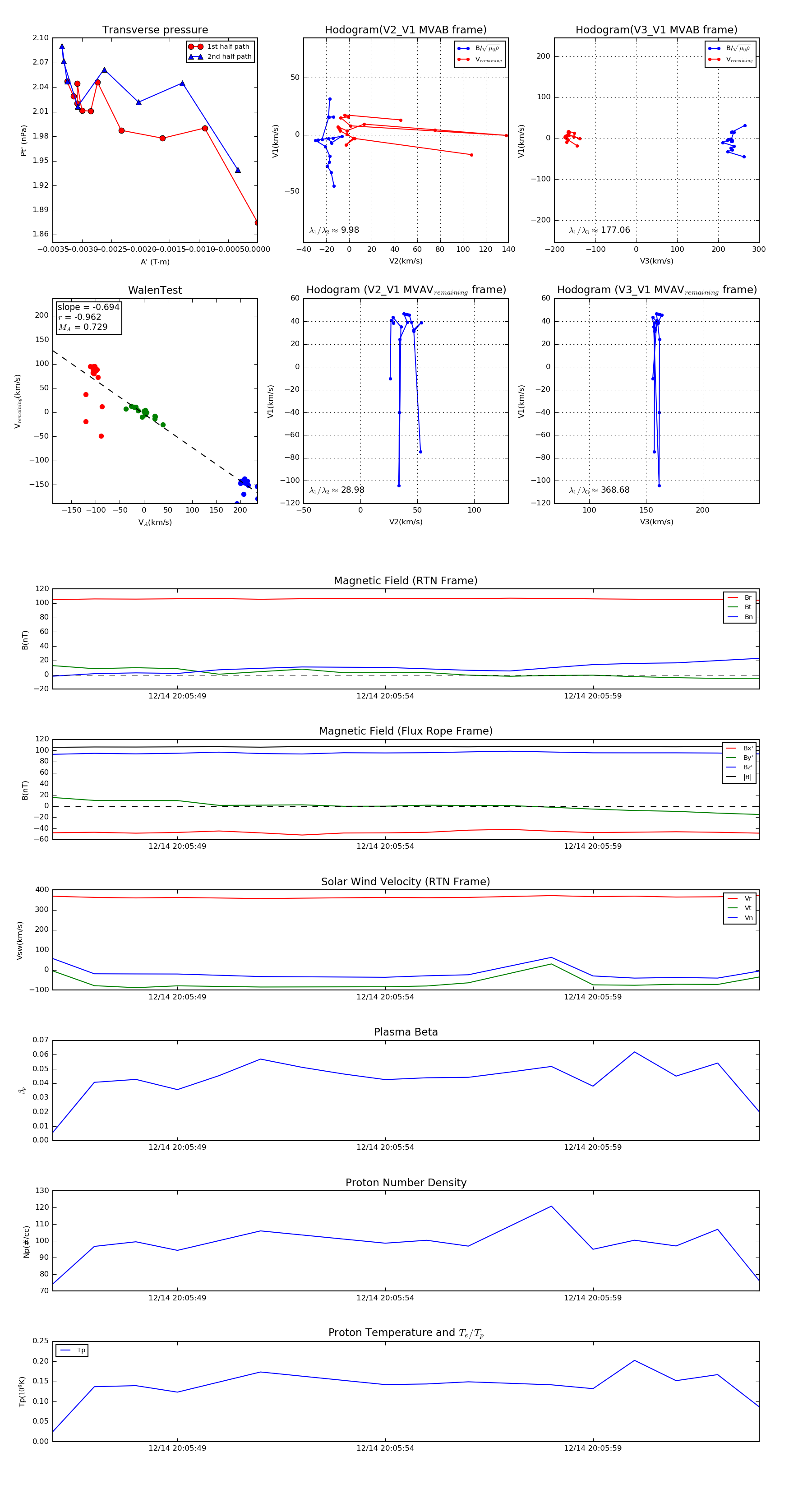Select the Bx' legend entry
The image size is (812, 1489).
click(x=739, y=749)
